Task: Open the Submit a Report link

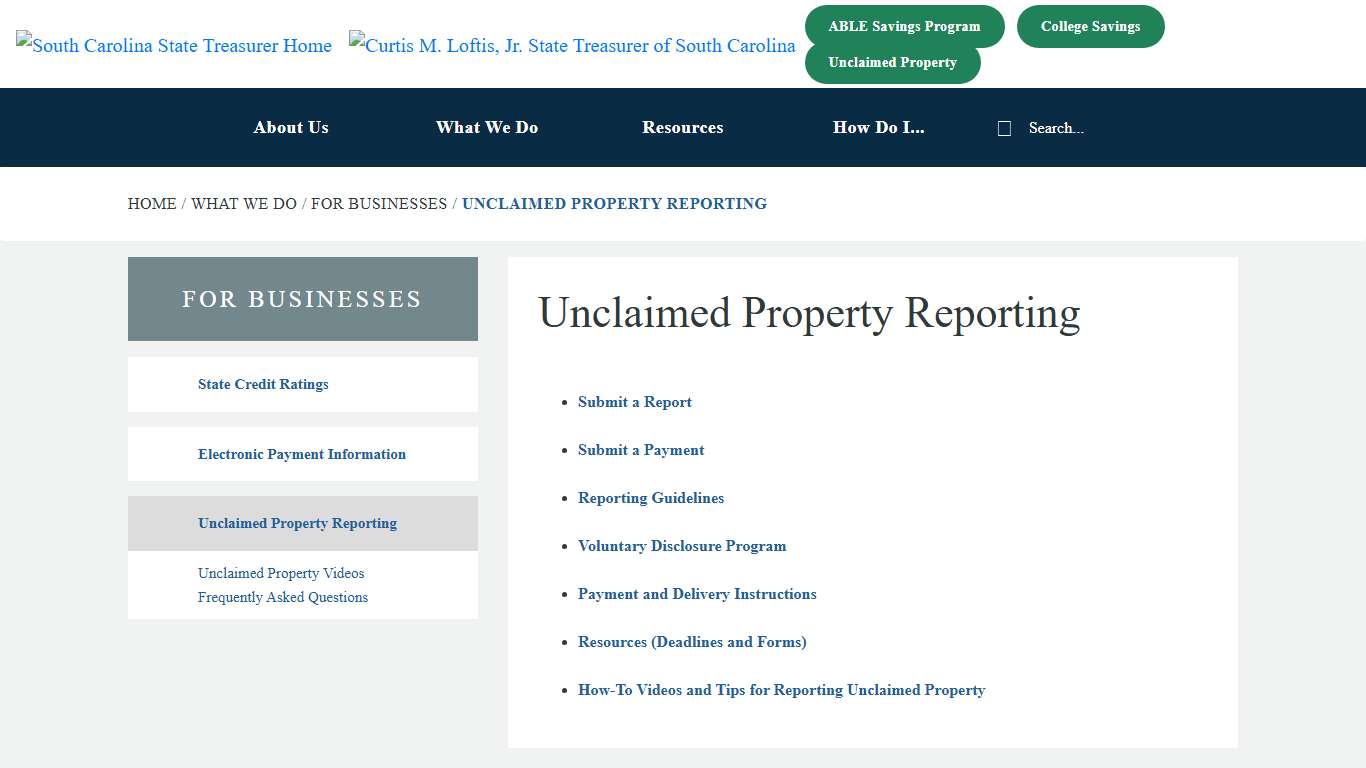Action: click(x=634, y=402)
